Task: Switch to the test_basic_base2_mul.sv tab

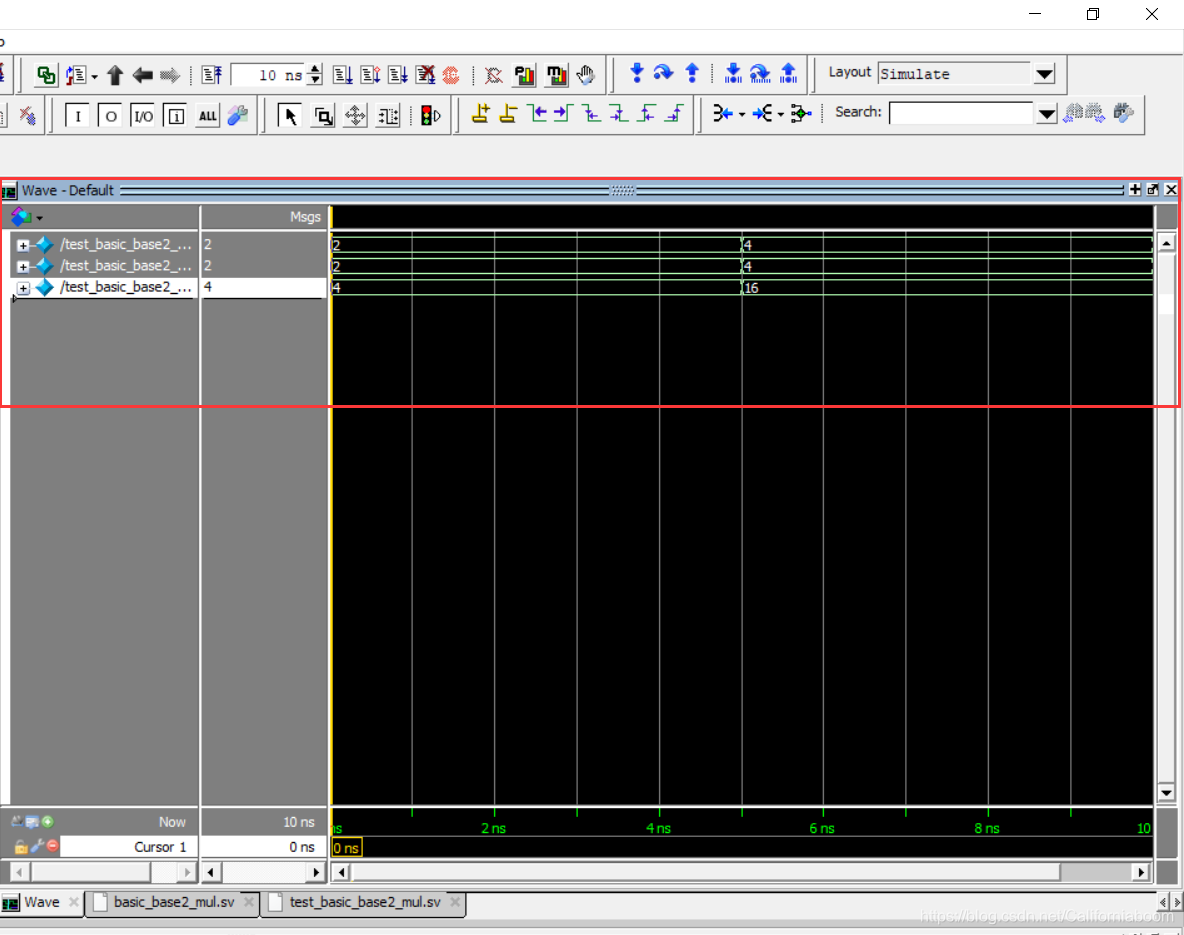Action: 365,902
